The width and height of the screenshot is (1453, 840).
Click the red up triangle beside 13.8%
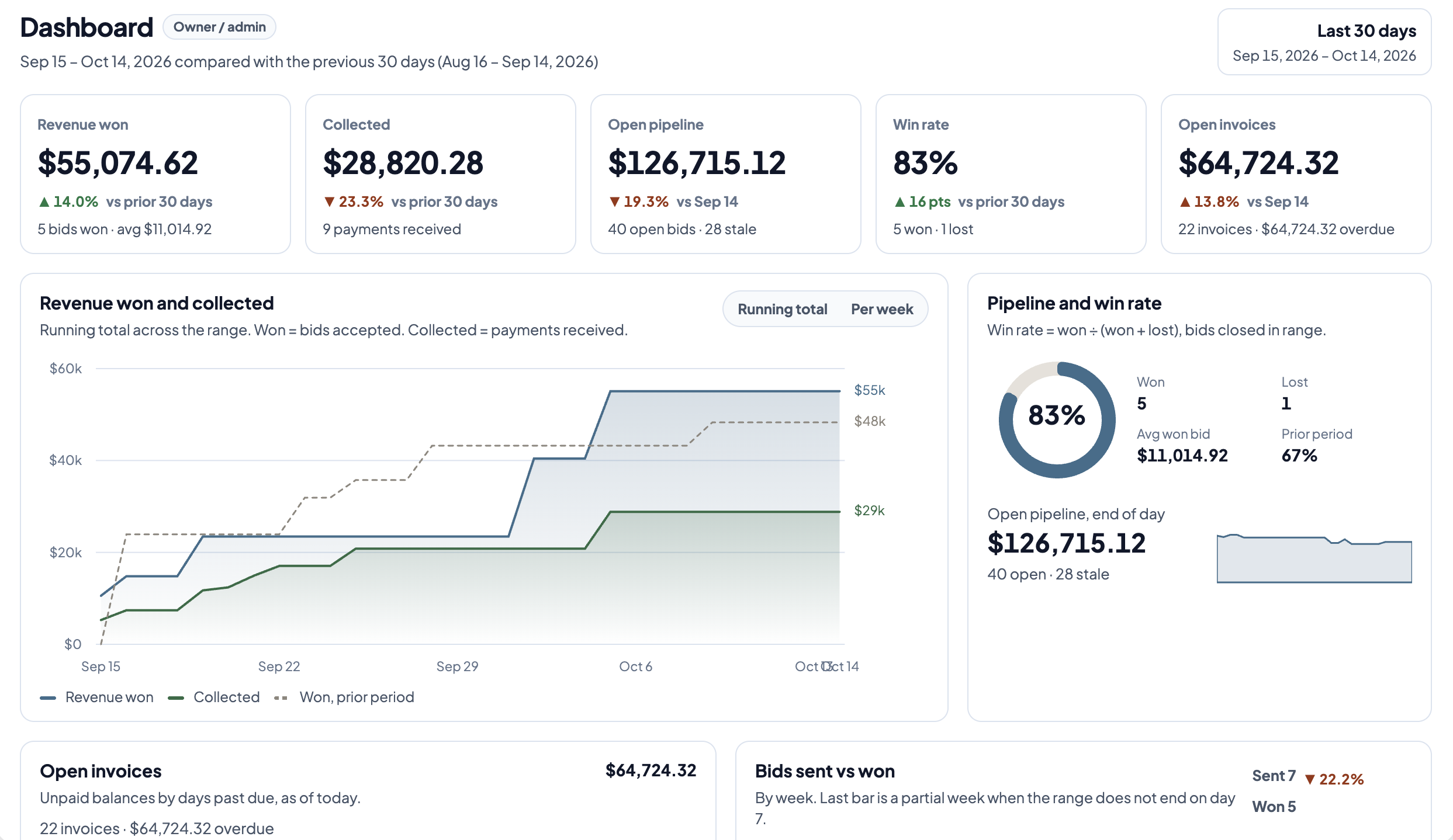click(x=1185, y=202)
